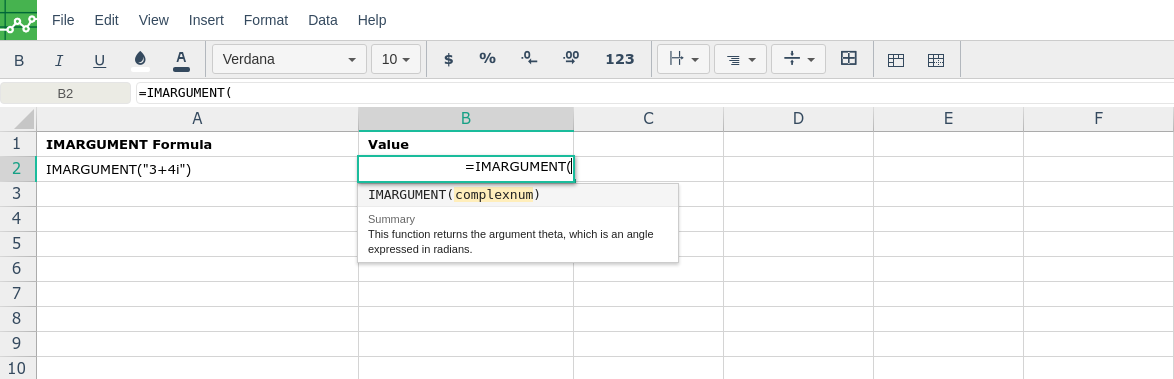Open the Data menu
The height and width of the screenshot is (379, 1174).
(323, 20)
